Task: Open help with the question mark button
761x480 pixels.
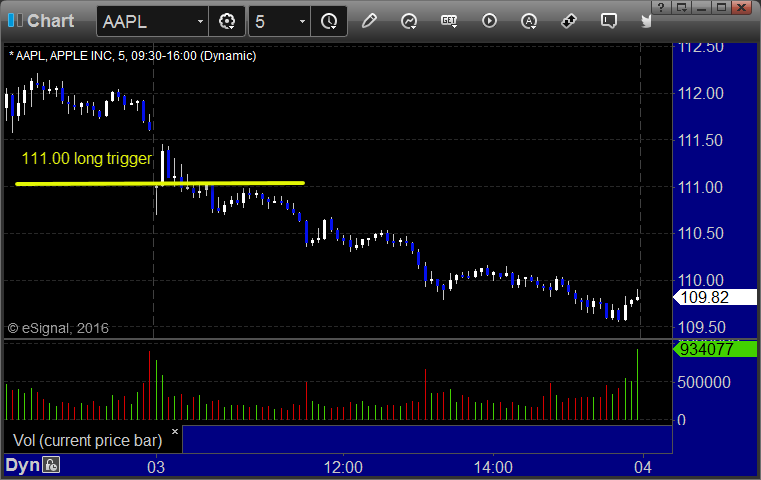Action: [661, 7]
